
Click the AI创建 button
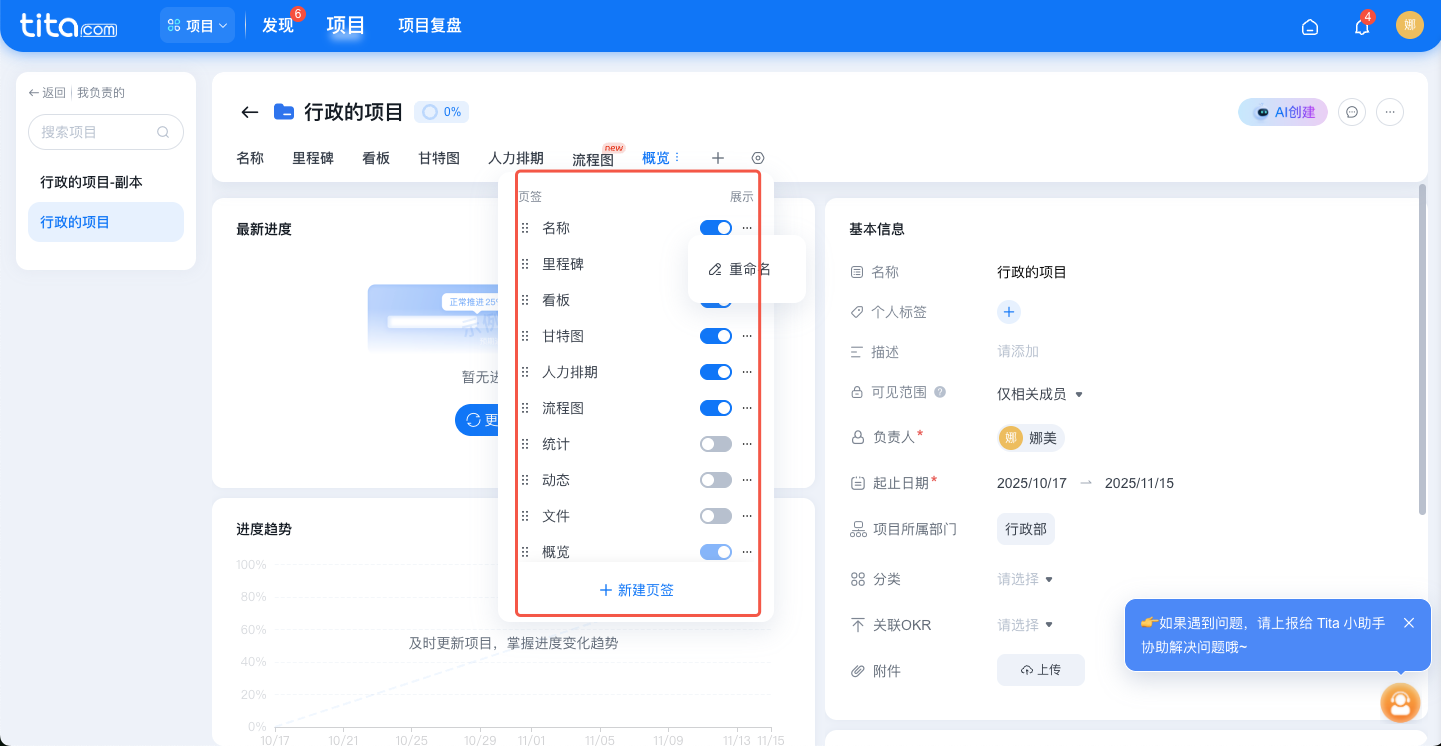[x=1282, y=112]
